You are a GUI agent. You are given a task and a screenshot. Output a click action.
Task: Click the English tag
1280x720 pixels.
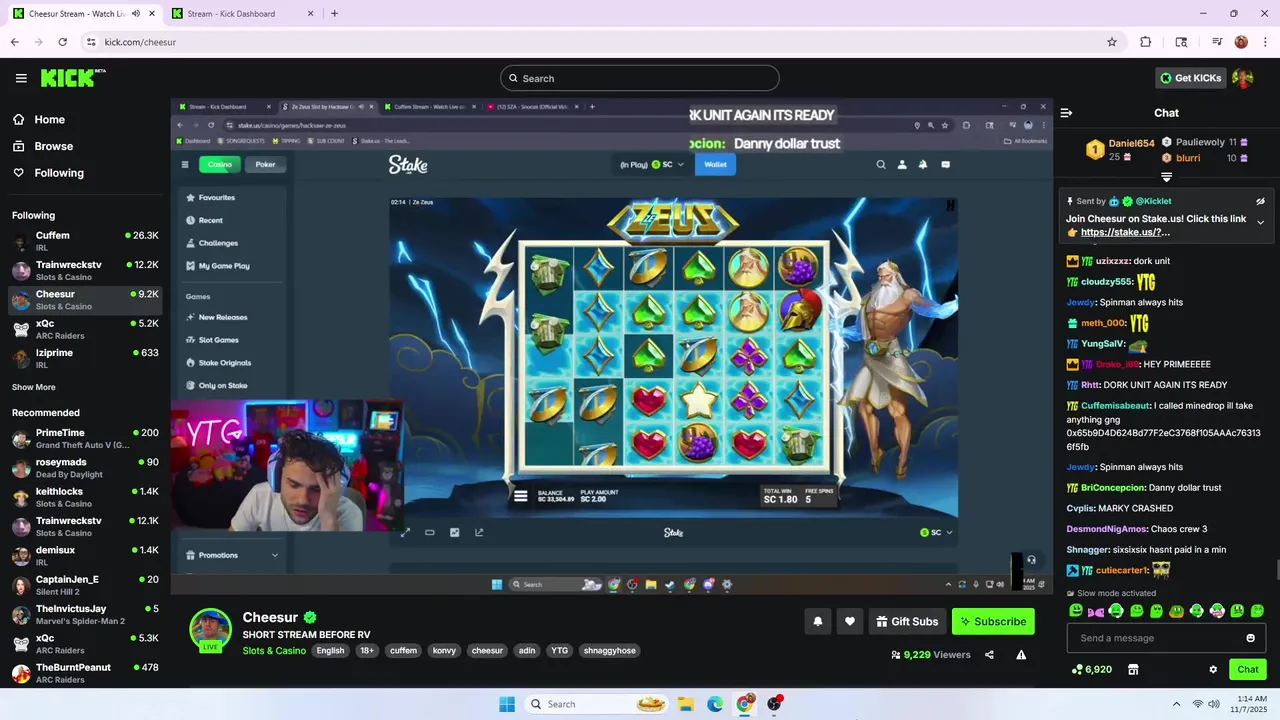[x=330, y=650]
